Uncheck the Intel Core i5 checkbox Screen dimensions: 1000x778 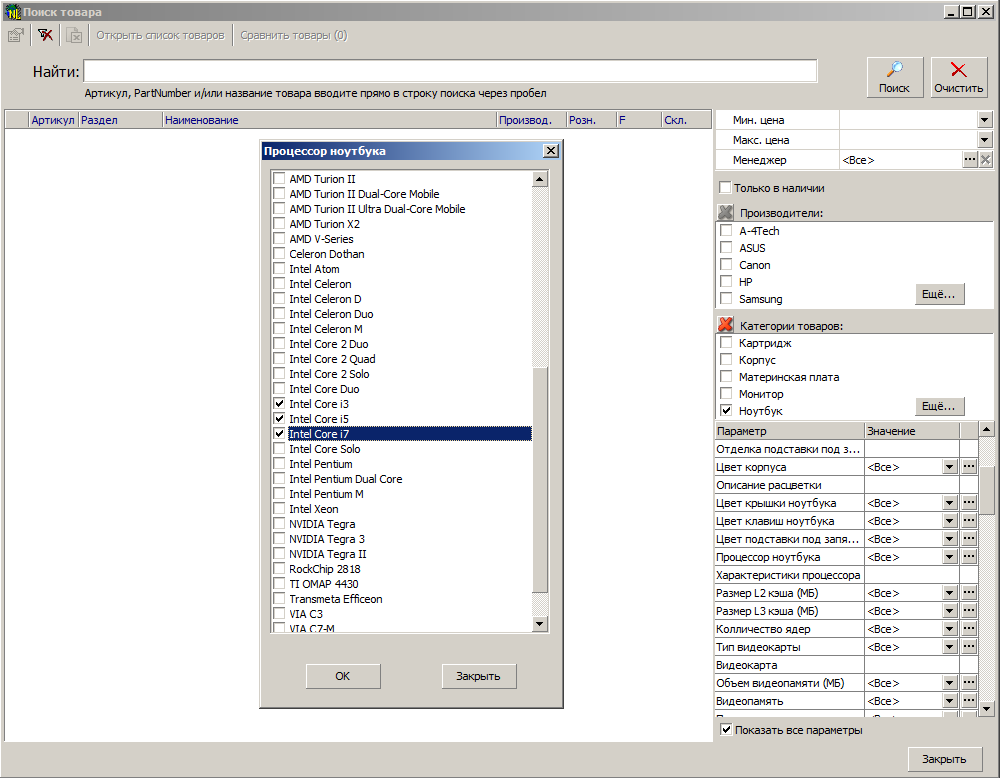point(279,418)
